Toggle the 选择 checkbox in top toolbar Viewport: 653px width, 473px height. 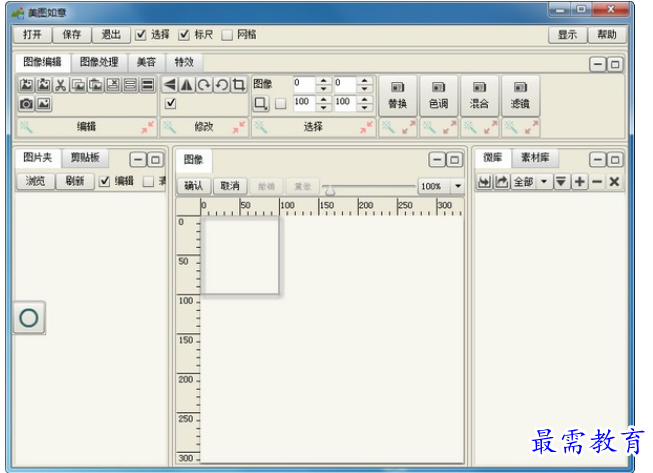point(141,35)
